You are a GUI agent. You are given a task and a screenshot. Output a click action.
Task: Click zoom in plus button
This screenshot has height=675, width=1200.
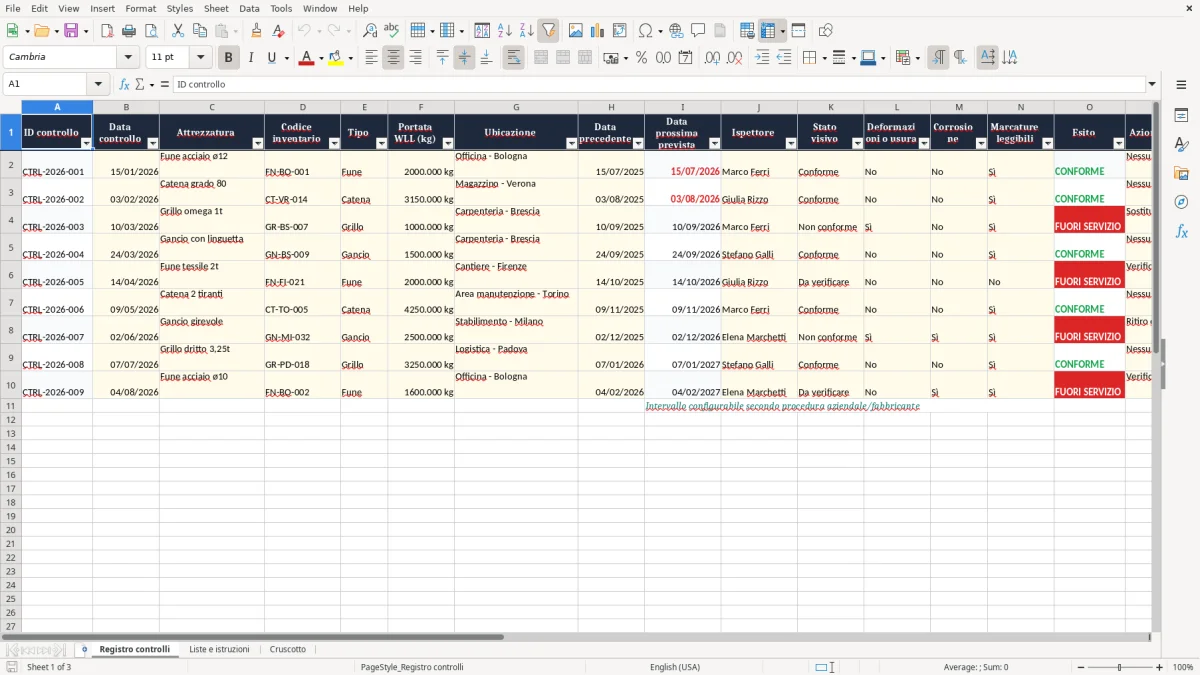pyautogui.click(x=1160, y=667)
